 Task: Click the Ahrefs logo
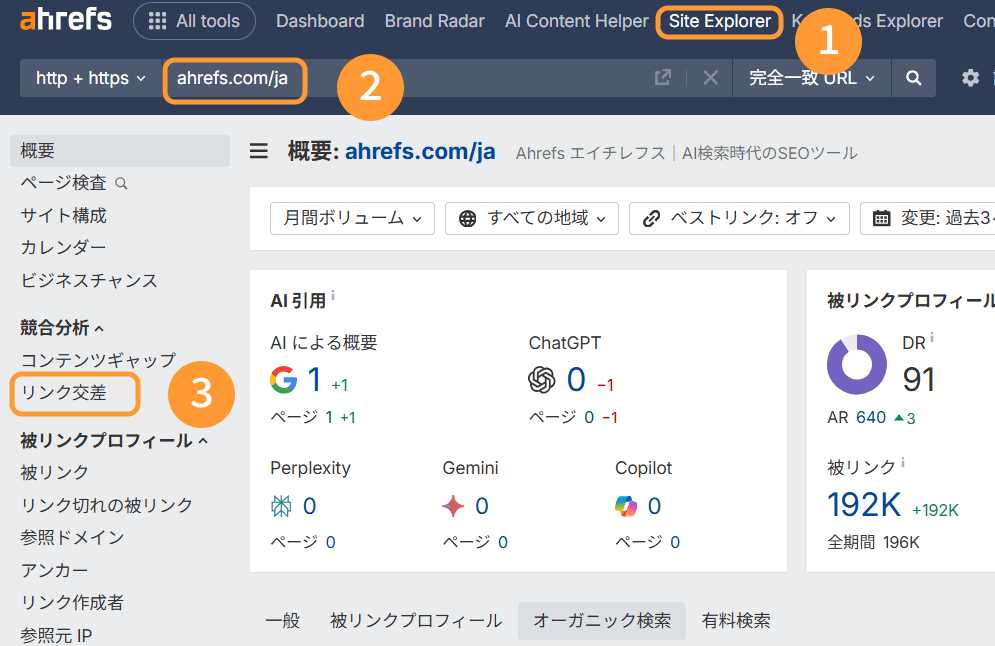click(x=66, y=20)
